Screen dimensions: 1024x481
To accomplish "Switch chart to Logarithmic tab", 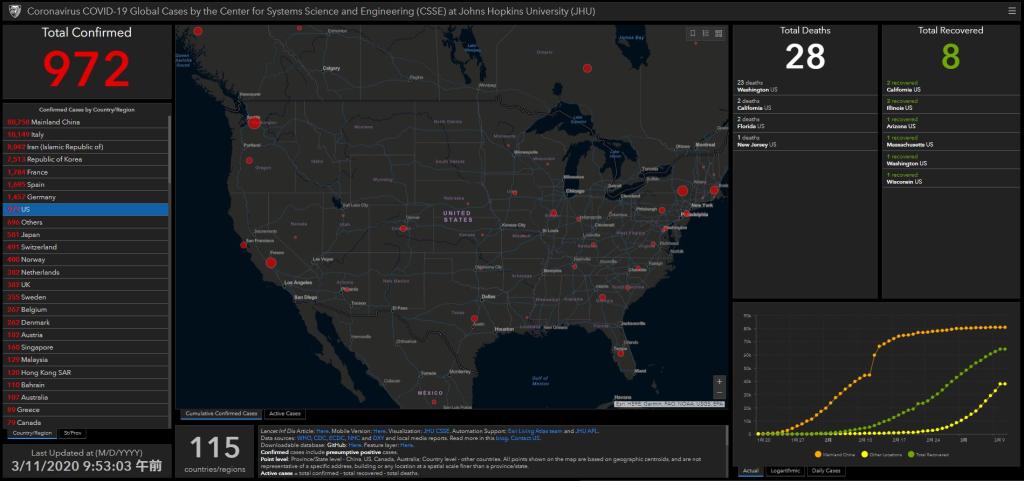I will pos(787,470).
